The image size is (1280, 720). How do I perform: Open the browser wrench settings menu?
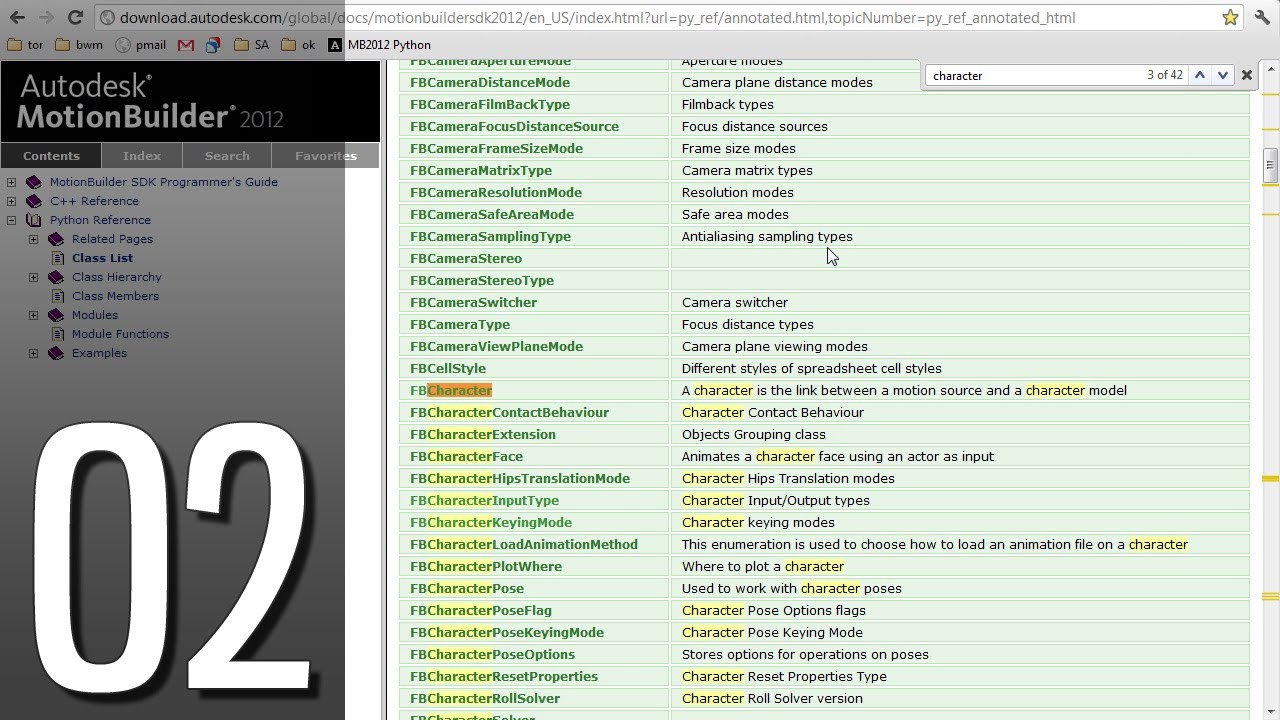pyautogui.click(x=1264, y=17)
